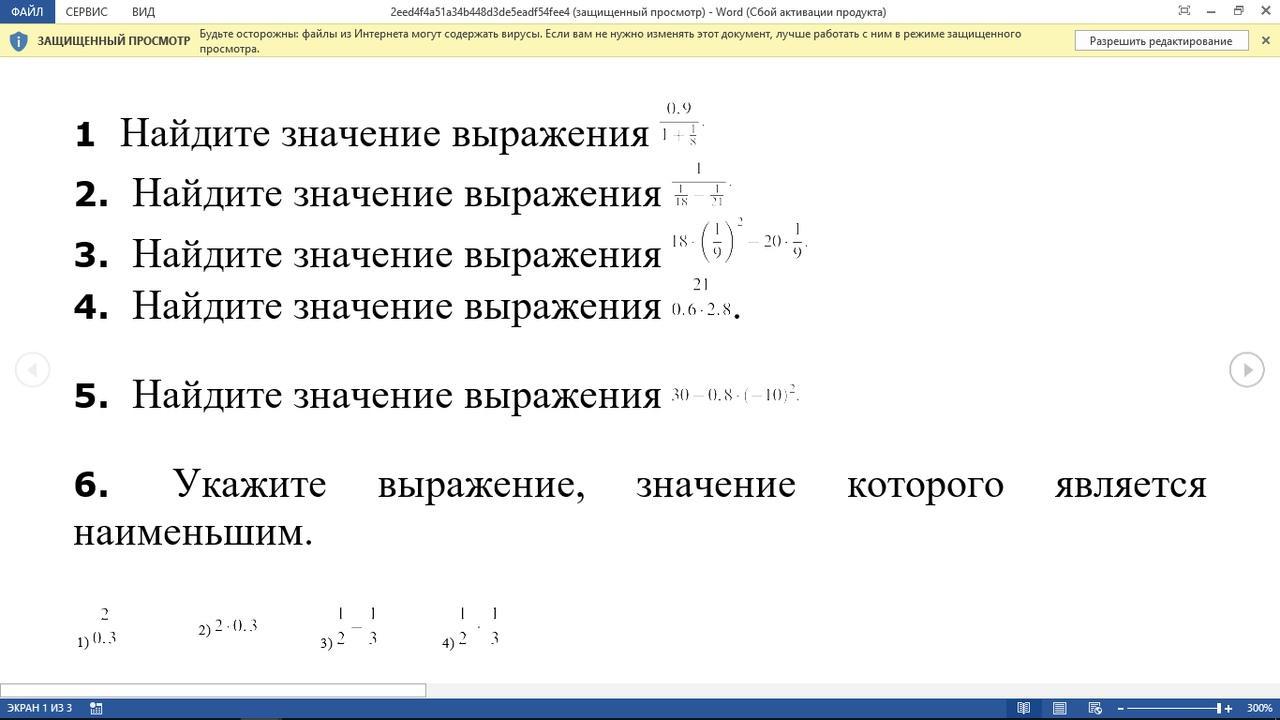The width and height of the screenshot is (1280, 720).
Task: Open the ВИД menu
Action: point(143,12)
